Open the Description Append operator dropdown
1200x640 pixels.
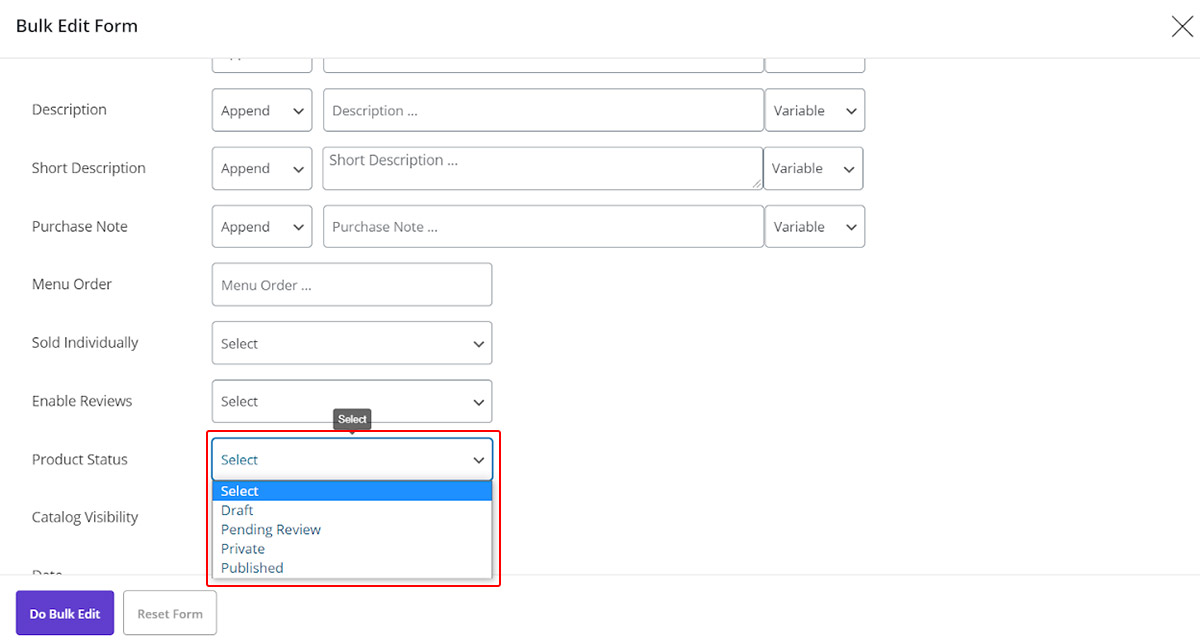(262, 111)
